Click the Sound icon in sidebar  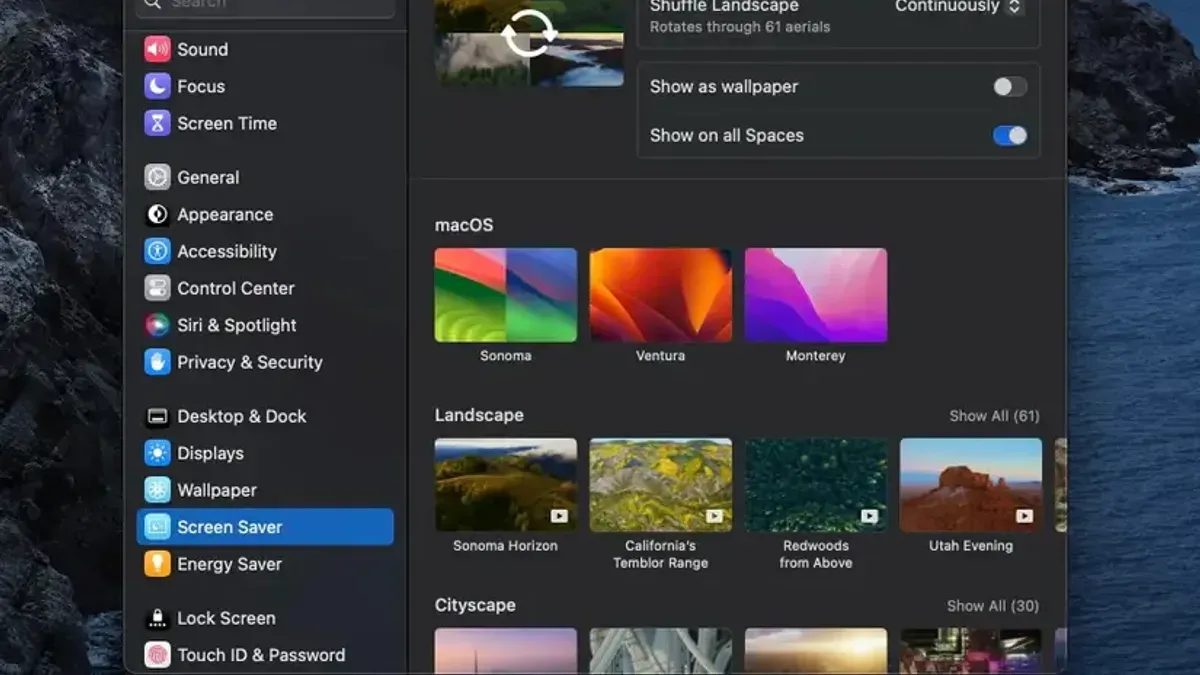coord(157,49)
